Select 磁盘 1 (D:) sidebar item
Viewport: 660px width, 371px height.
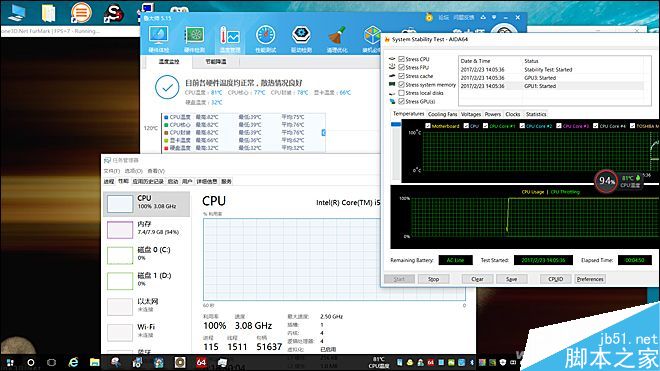pyautogui.click(x=146, y=281)
